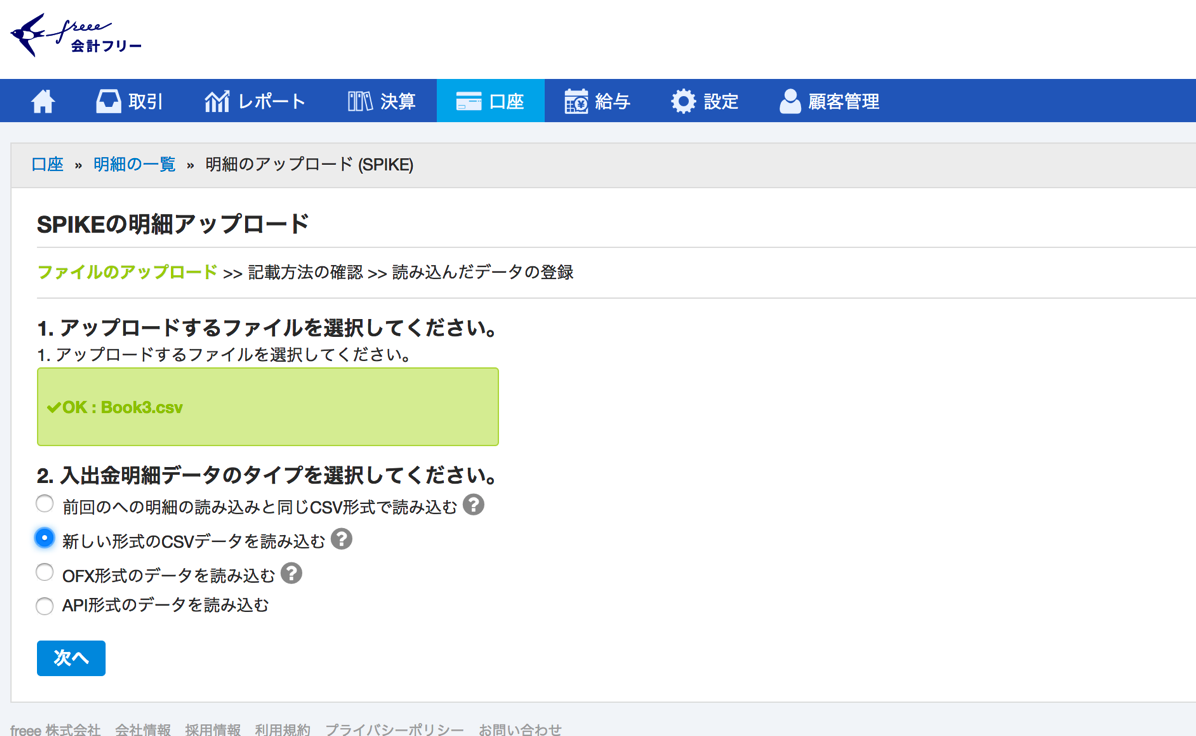Click the ファイルのアップロード step link
This screenshot has height=736, width=1196.
[127, 272]
